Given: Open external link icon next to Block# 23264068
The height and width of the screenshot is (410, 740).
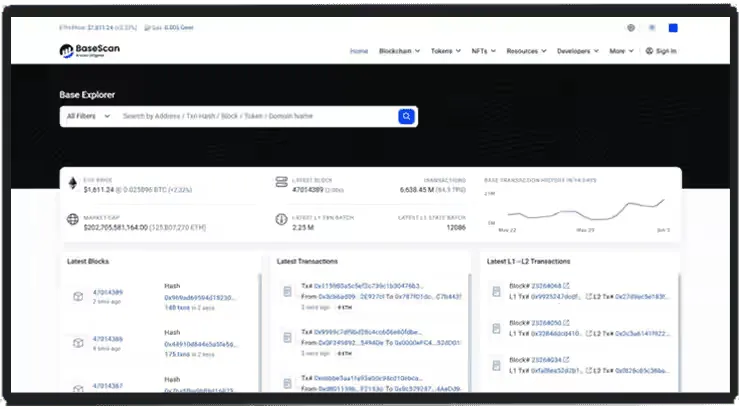Looking at the screenshot, I should [566, 285].
